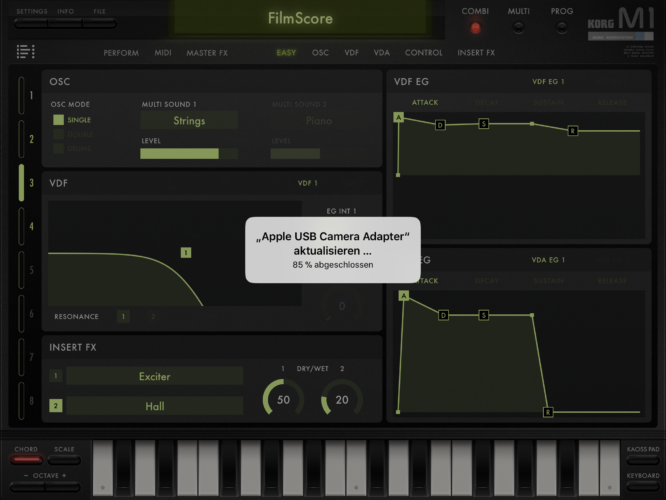Open the PERFORM tab
The height and width of the screenshot is (500, 666).
click(x=121, y=53)
